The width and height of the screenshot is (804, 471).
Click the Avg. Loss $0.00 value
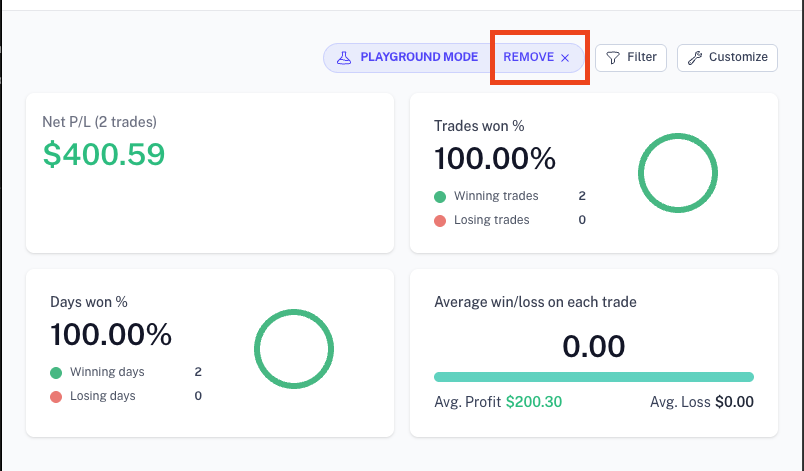click(x=734, y=402)
